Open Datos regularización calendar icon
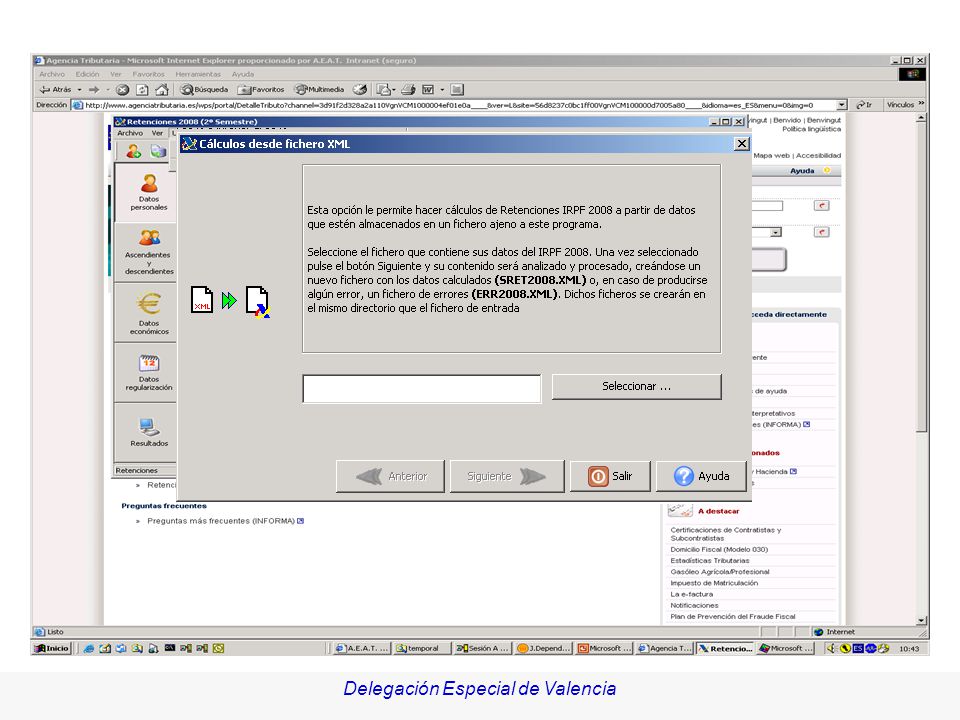This screenshot has height=720, width=960. point(149,363)
